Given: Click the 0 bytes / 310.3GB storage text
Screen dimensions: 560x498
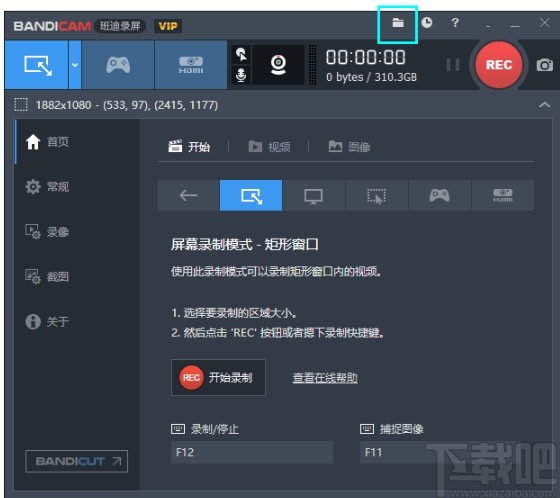Looking at the screenshot, I should tap(371, 77).
